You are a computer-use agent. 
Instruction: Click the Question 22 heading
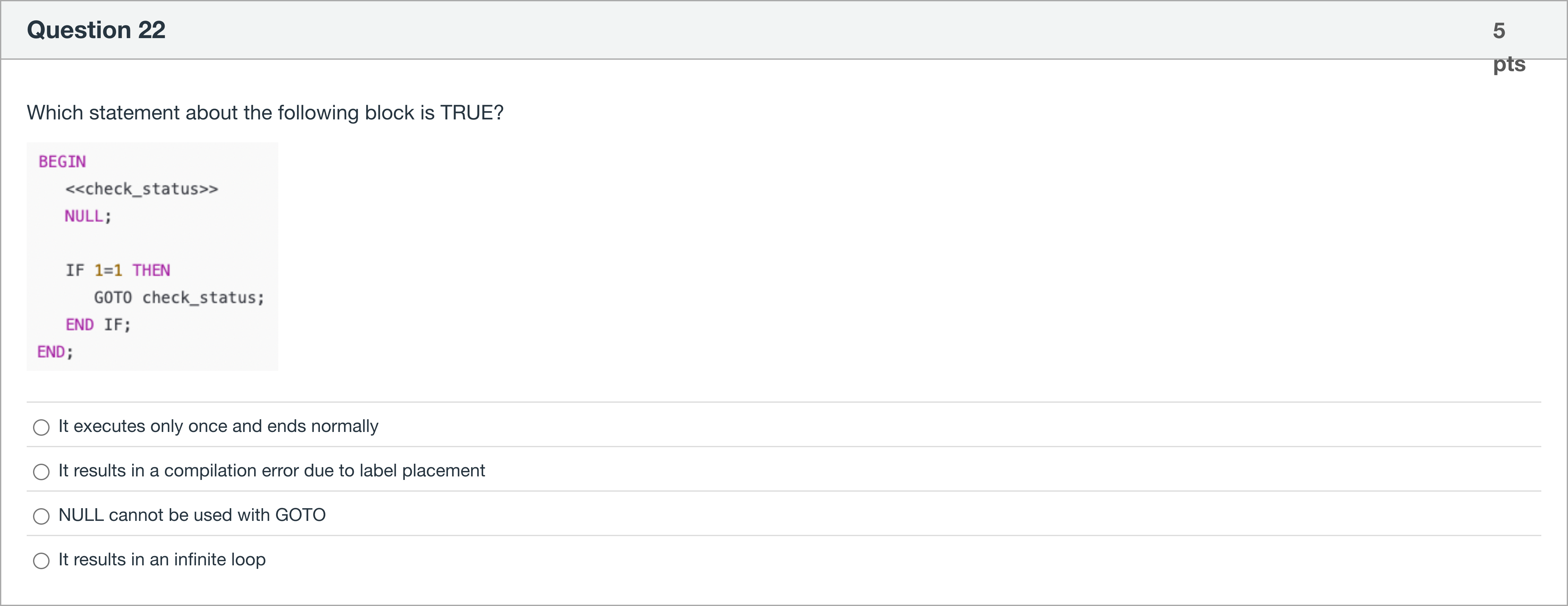96,30
